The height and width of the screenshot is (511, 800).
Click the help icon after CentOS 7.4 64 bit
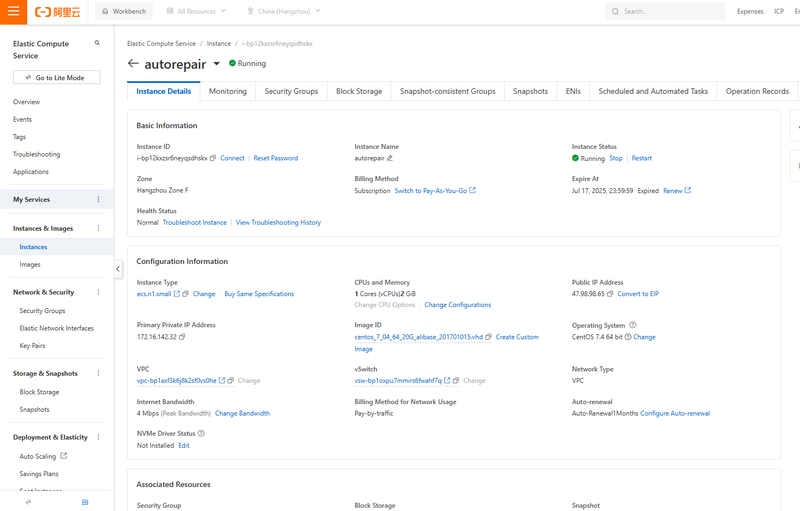pos(628,337)
